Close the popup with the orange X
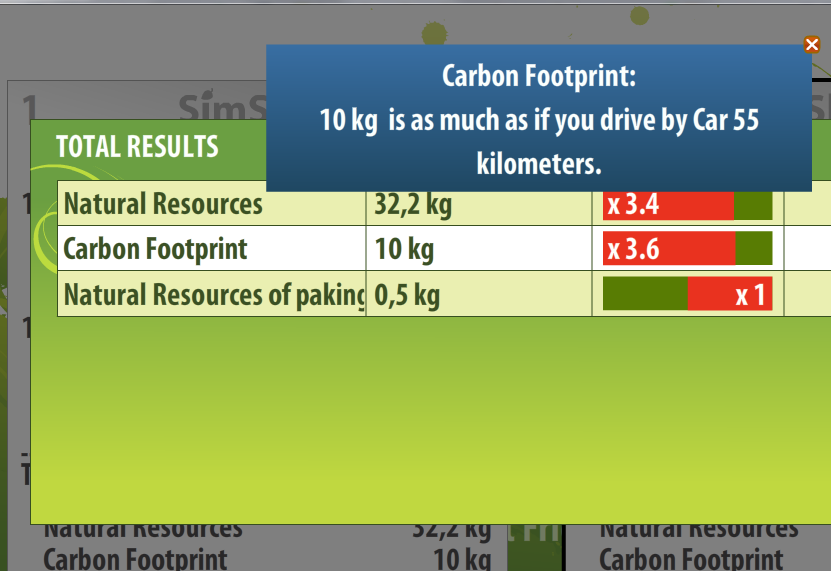The height and width of the screenshot is (571, 831). [x=812, y=44]
